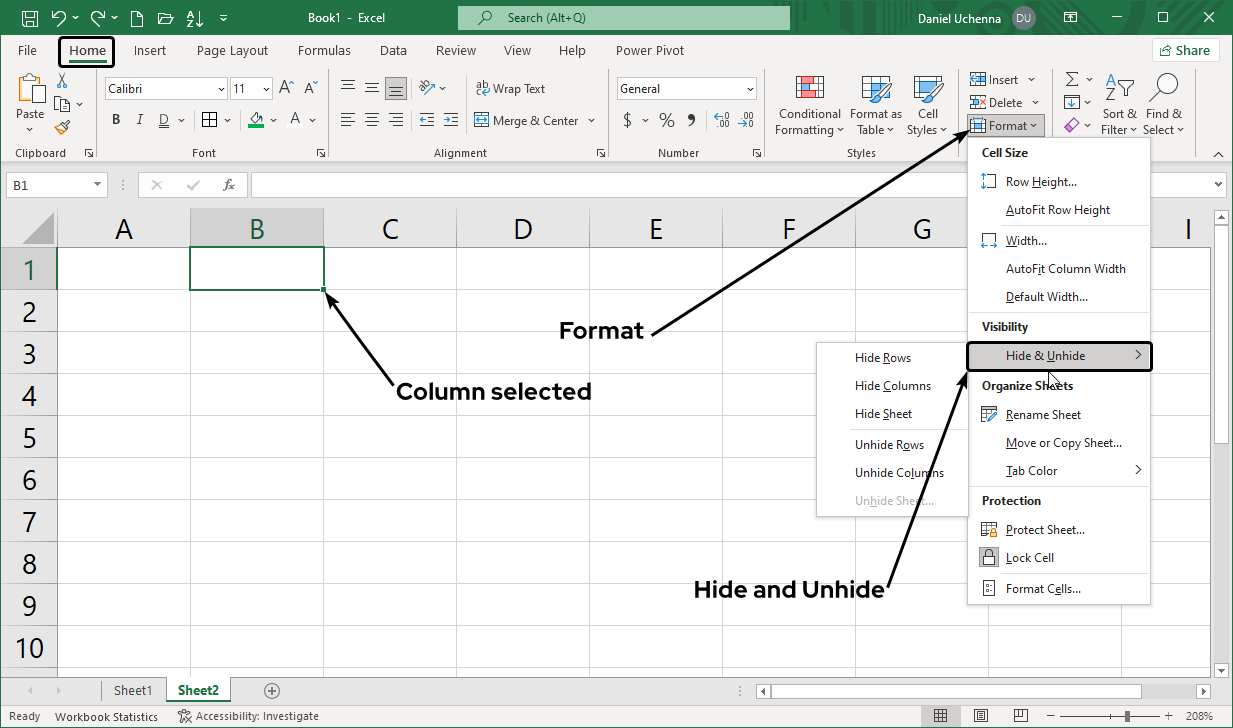Screen dimensions: 1233x728
Task: Click the Italic formatting icon
Action: [x=139, y=119]
